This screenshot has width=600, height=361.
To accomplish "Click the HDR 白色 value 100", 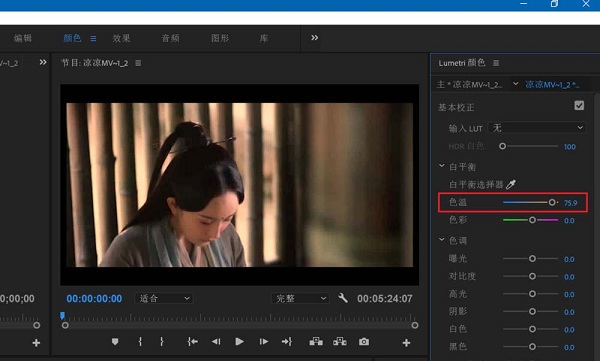I will point(569,147).
